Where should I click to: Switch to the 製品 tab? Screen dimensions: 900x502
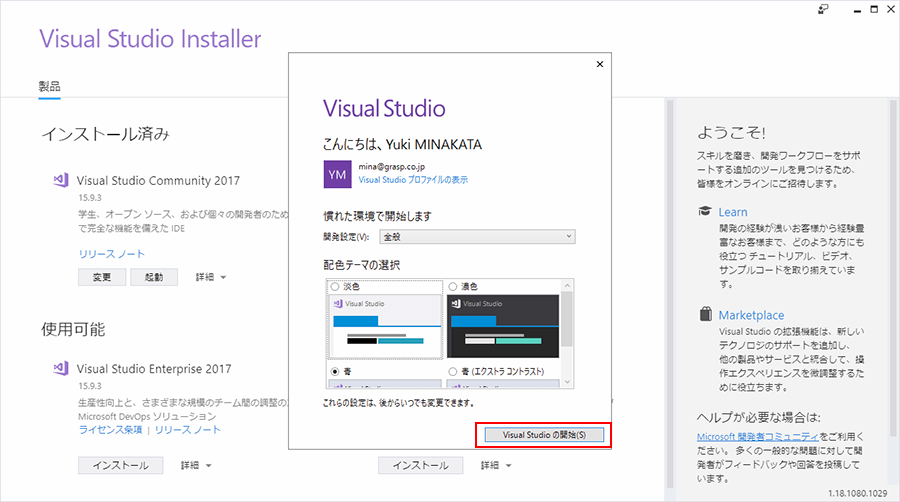(49, 87)
